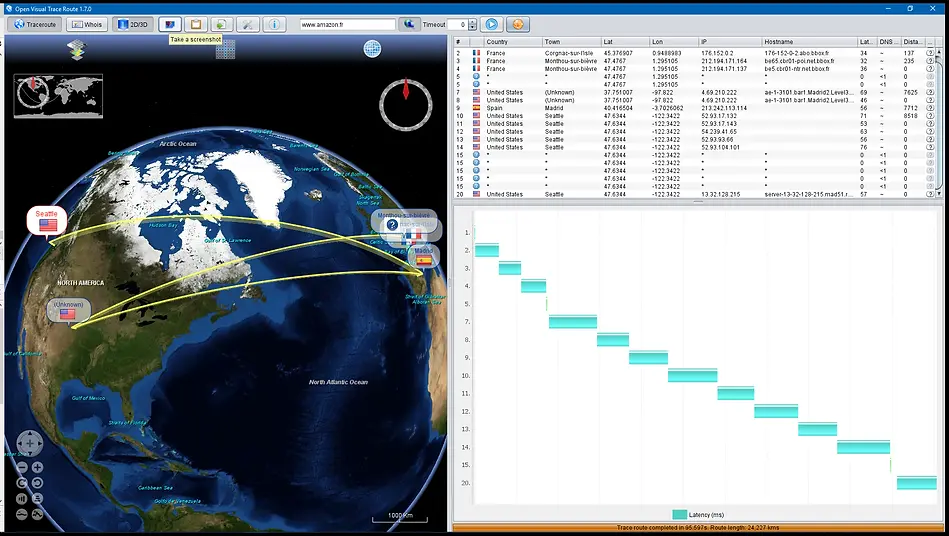
Task: Sort table by the Town column header
Action: click(572, 42)
